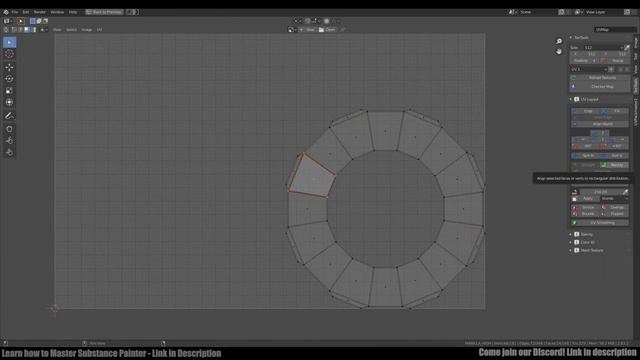The width and height of the screenshot is (640, 360).
Task: Open the UV editor Image menu
Action: pyautogui.click(x=87, y=30)
